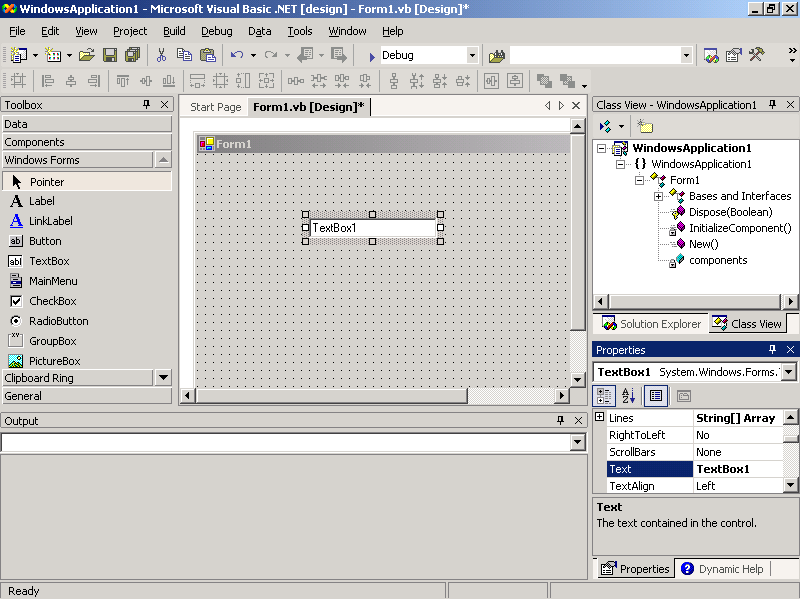This screenshot has width=800, height=600.
Task: Click the Class View sort/group icon
Action: pyautogui.click(x=605, y=126)
